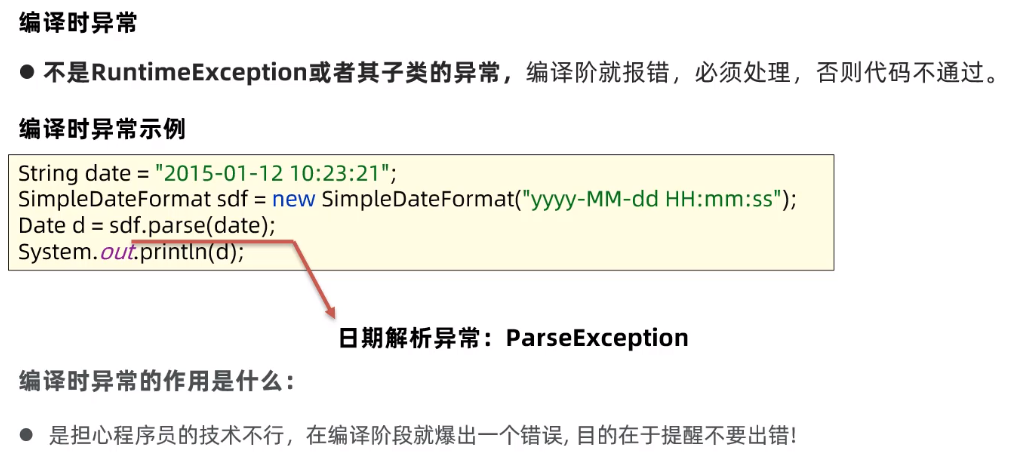This screenshot has width=1020, height=464.
Task: Click the blue new keyword
Action: [293, 199]
